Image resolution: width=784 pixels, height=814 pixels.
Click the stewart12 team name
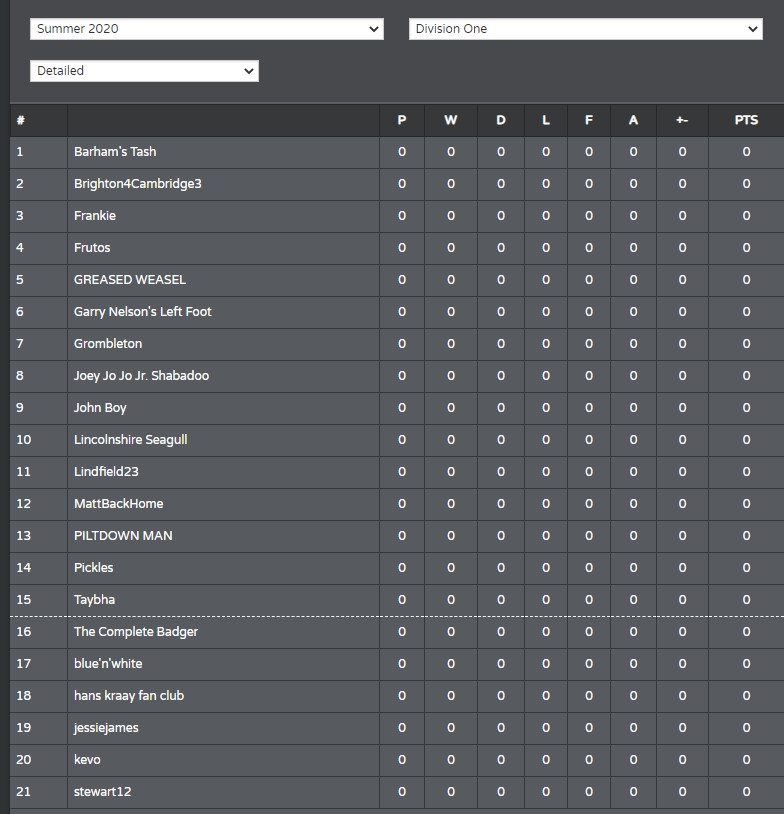(x=102, y=792)
